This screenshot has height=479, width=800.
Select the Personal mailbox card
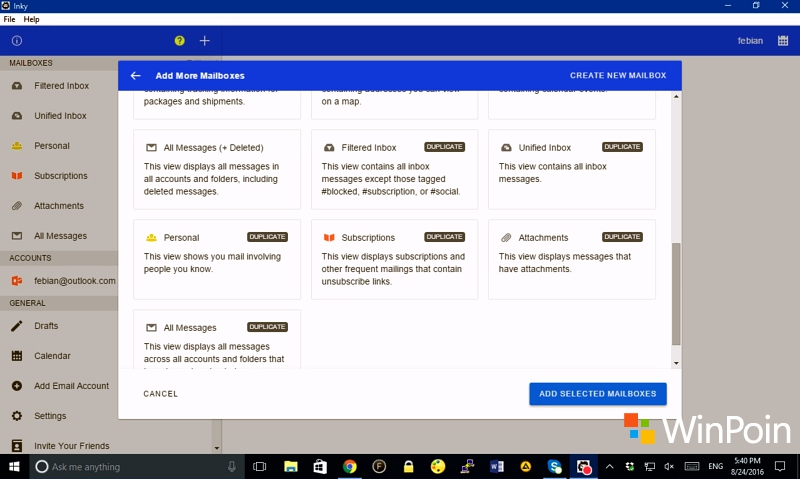[x=216, y=259]
